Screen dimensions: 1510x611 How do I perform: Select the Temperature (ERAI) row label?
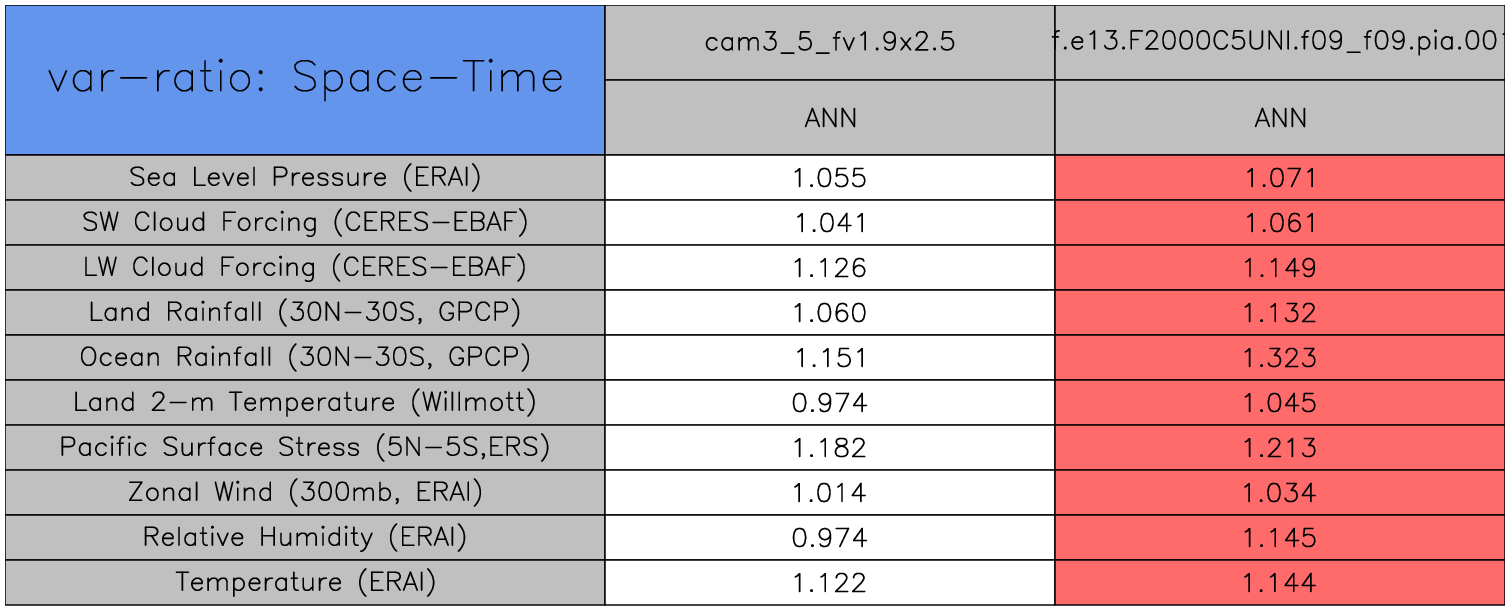(x=305, y=582)
